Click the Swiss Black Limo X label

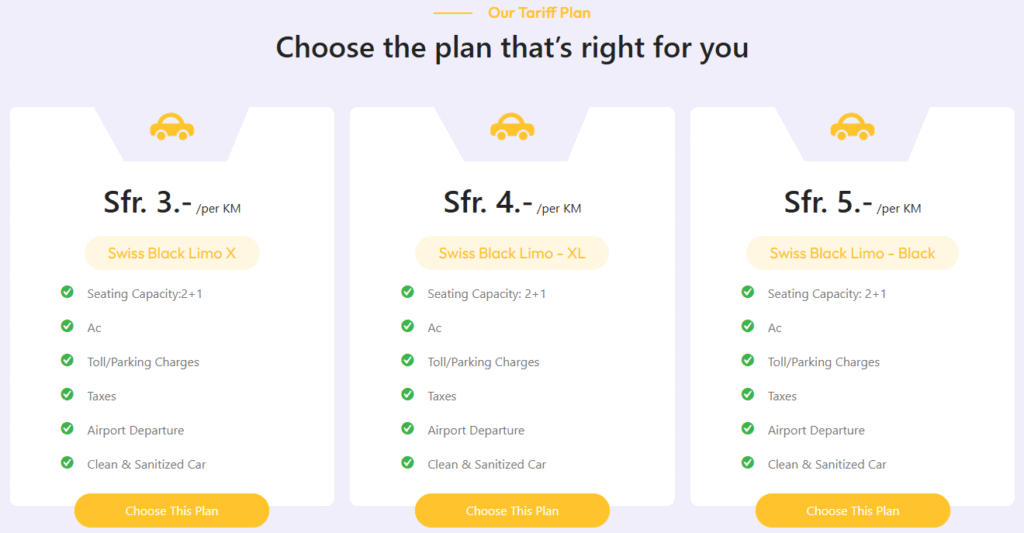point(171,253)
